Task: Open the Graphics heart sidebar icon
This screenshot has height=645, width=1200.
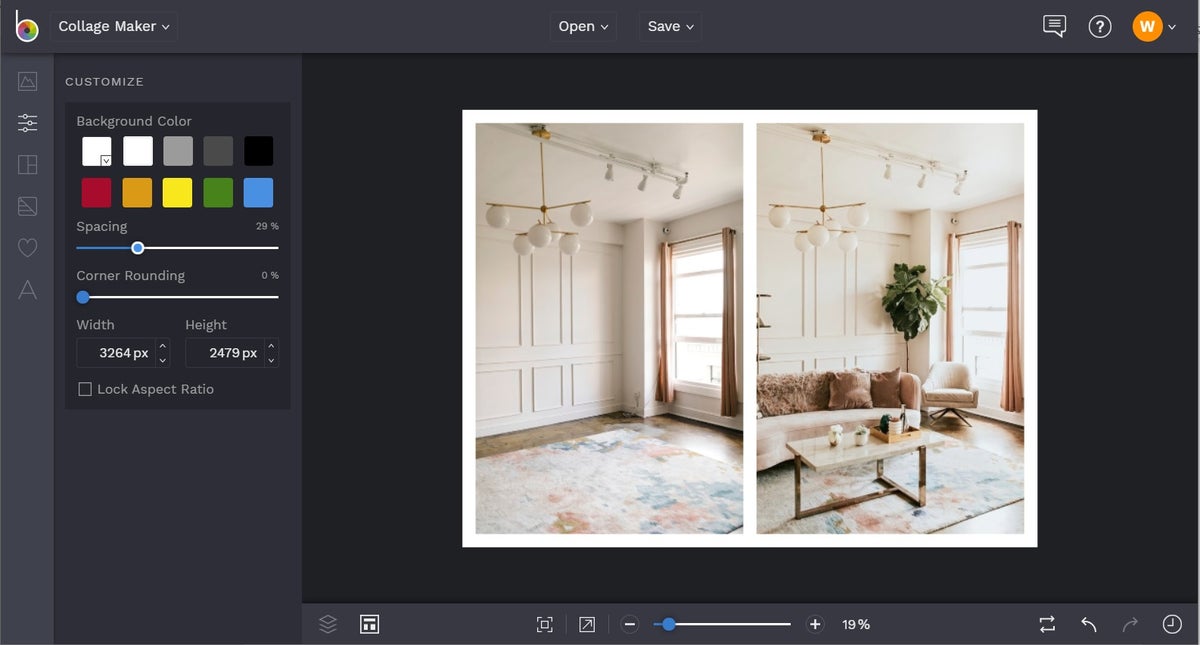Action: click(27, 248)
